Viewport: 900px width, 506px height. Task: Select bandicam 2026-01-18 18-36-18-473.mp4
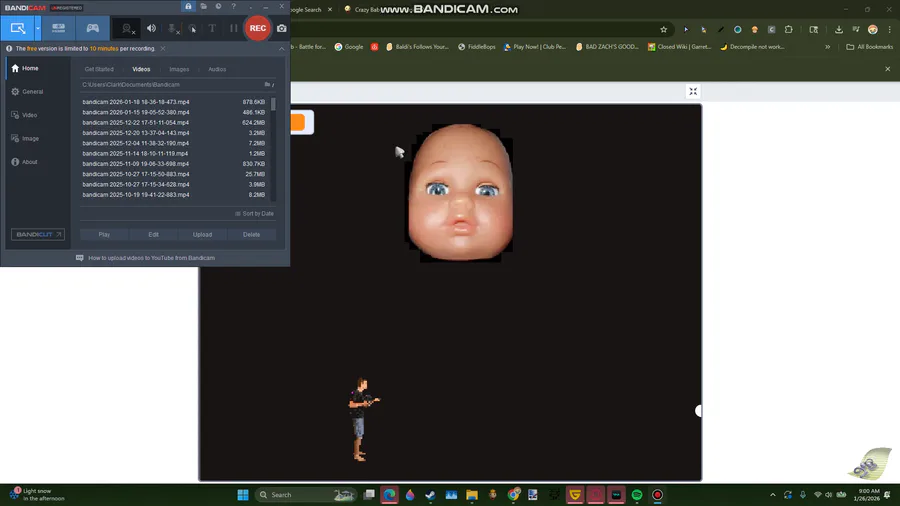point(174,102)
